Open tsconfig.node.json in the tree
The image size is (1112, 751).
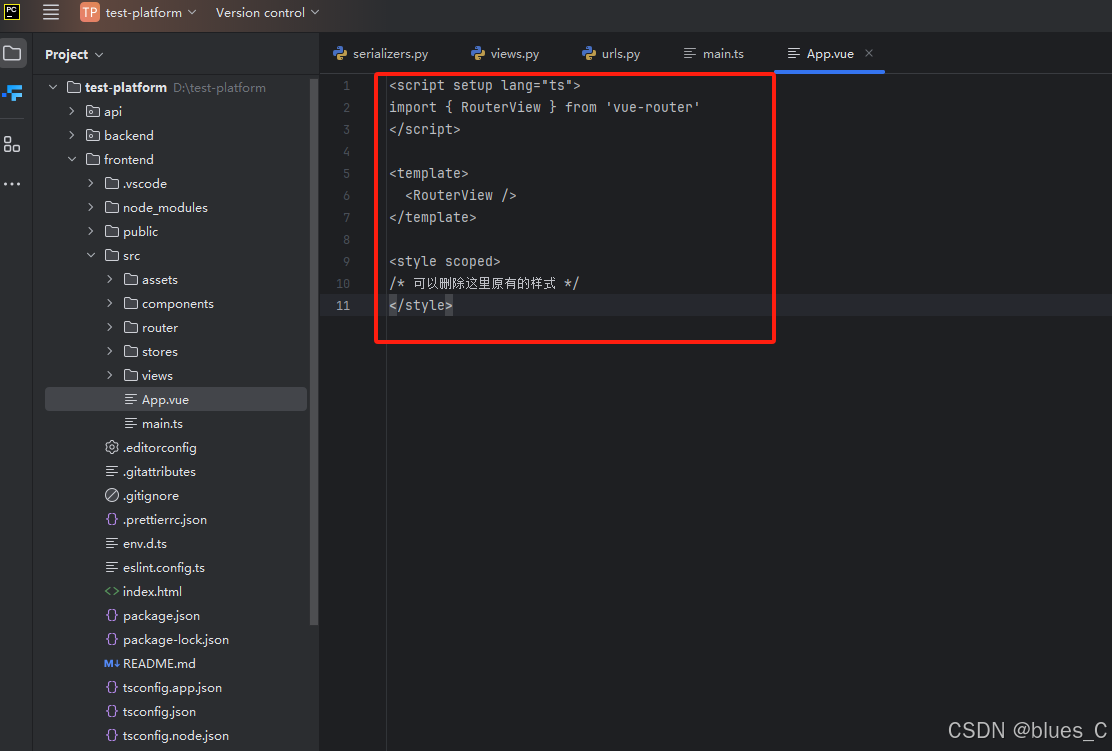(176, 735)
